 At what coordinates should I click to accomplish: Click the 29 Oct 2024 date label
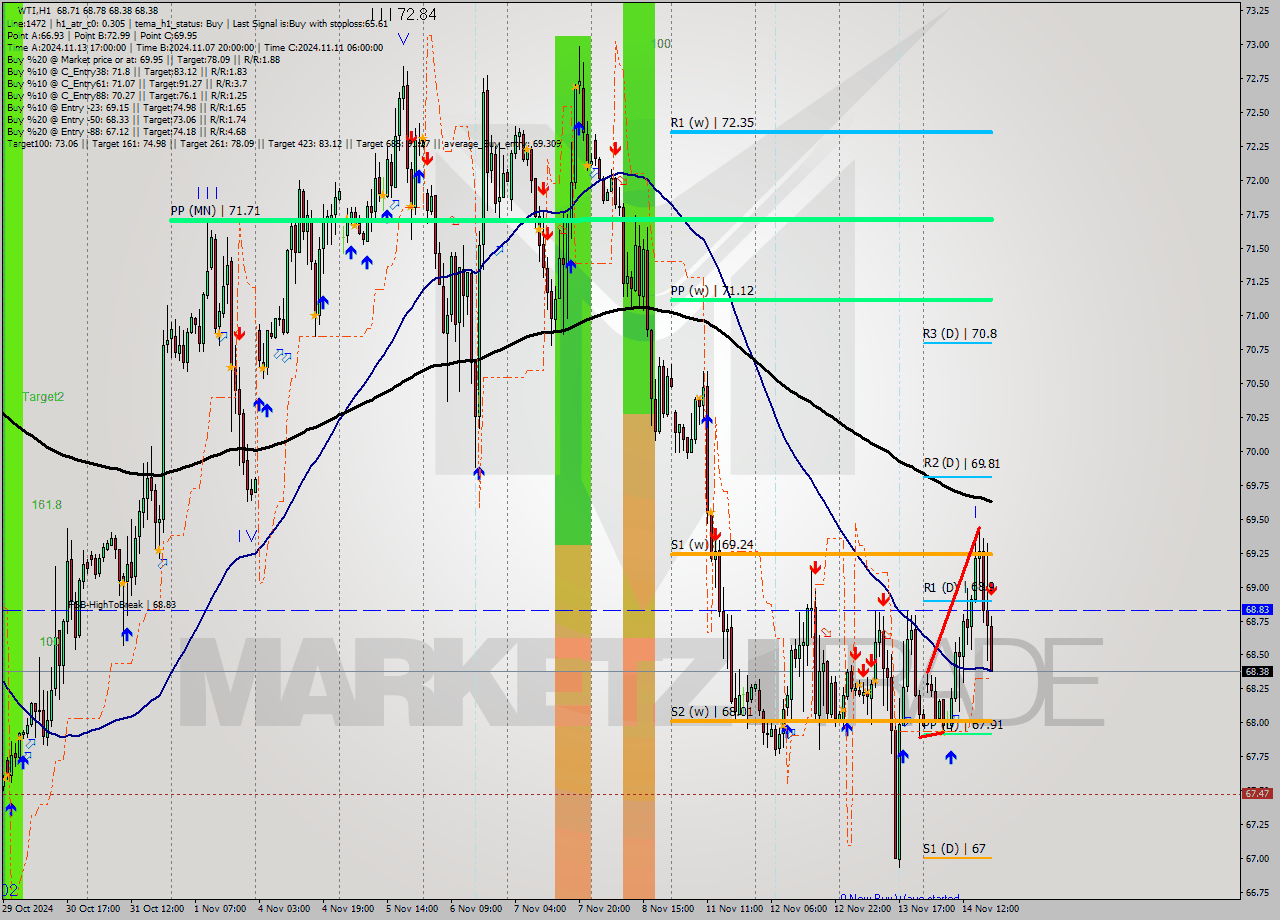tap(27, 908)
